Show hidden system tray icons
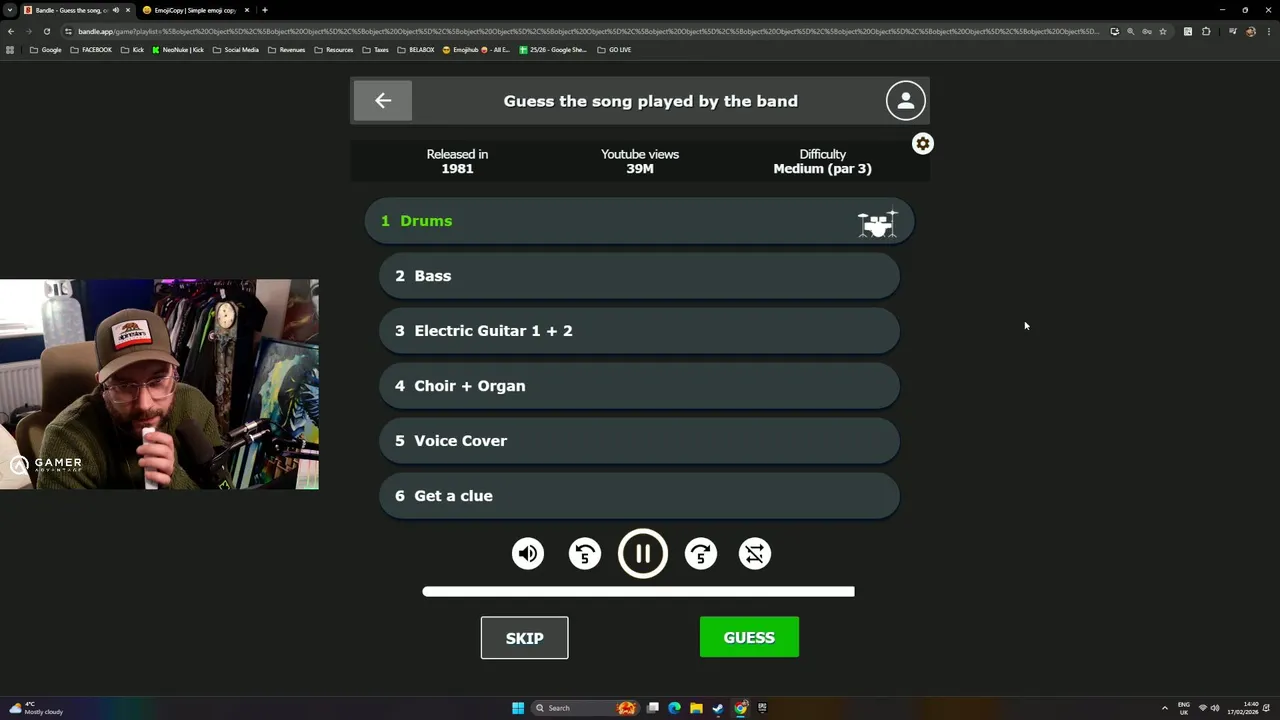 coord(1164,708)
